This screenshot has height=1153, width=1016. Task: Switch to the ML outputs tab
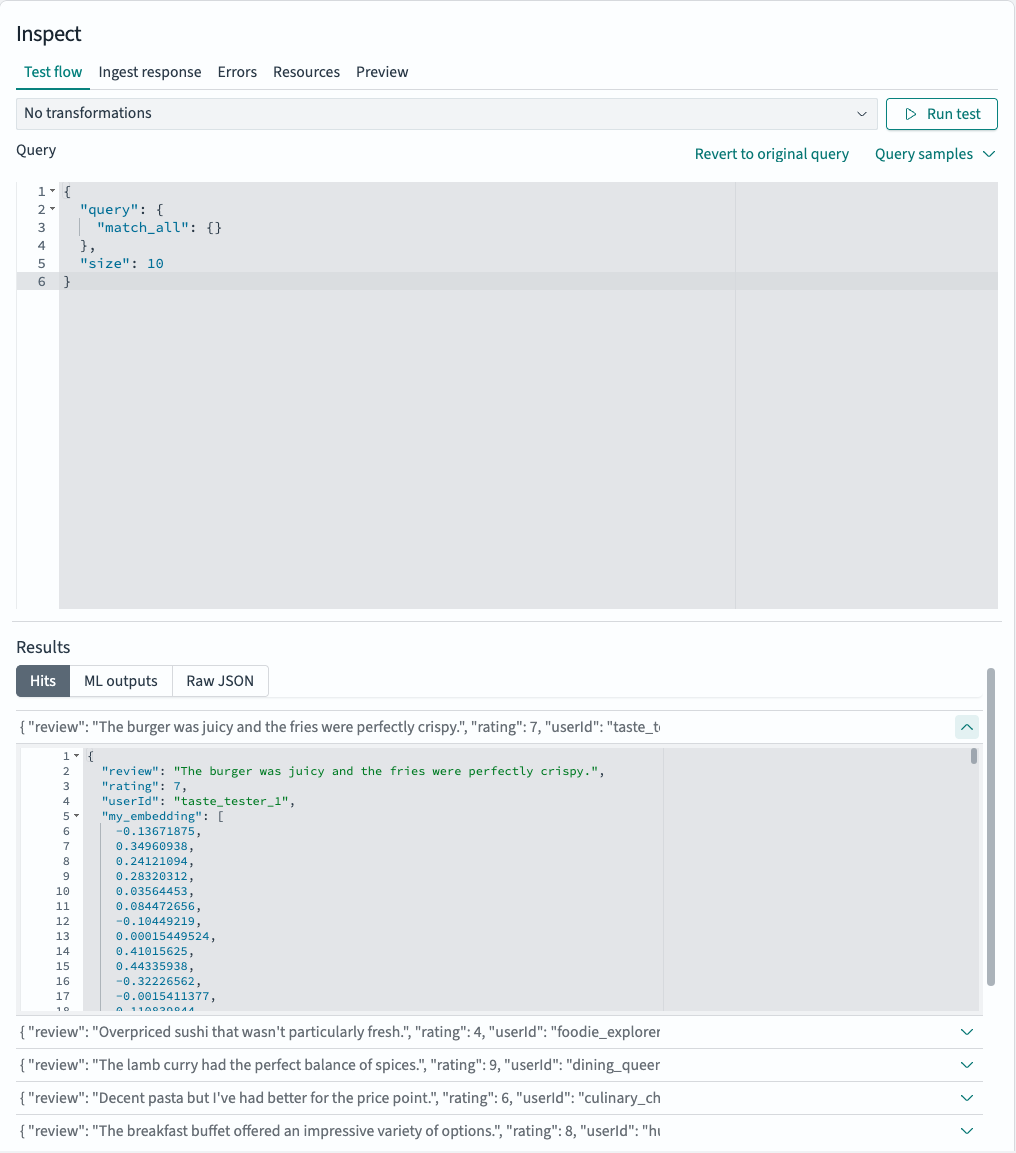tap(120, 681)
